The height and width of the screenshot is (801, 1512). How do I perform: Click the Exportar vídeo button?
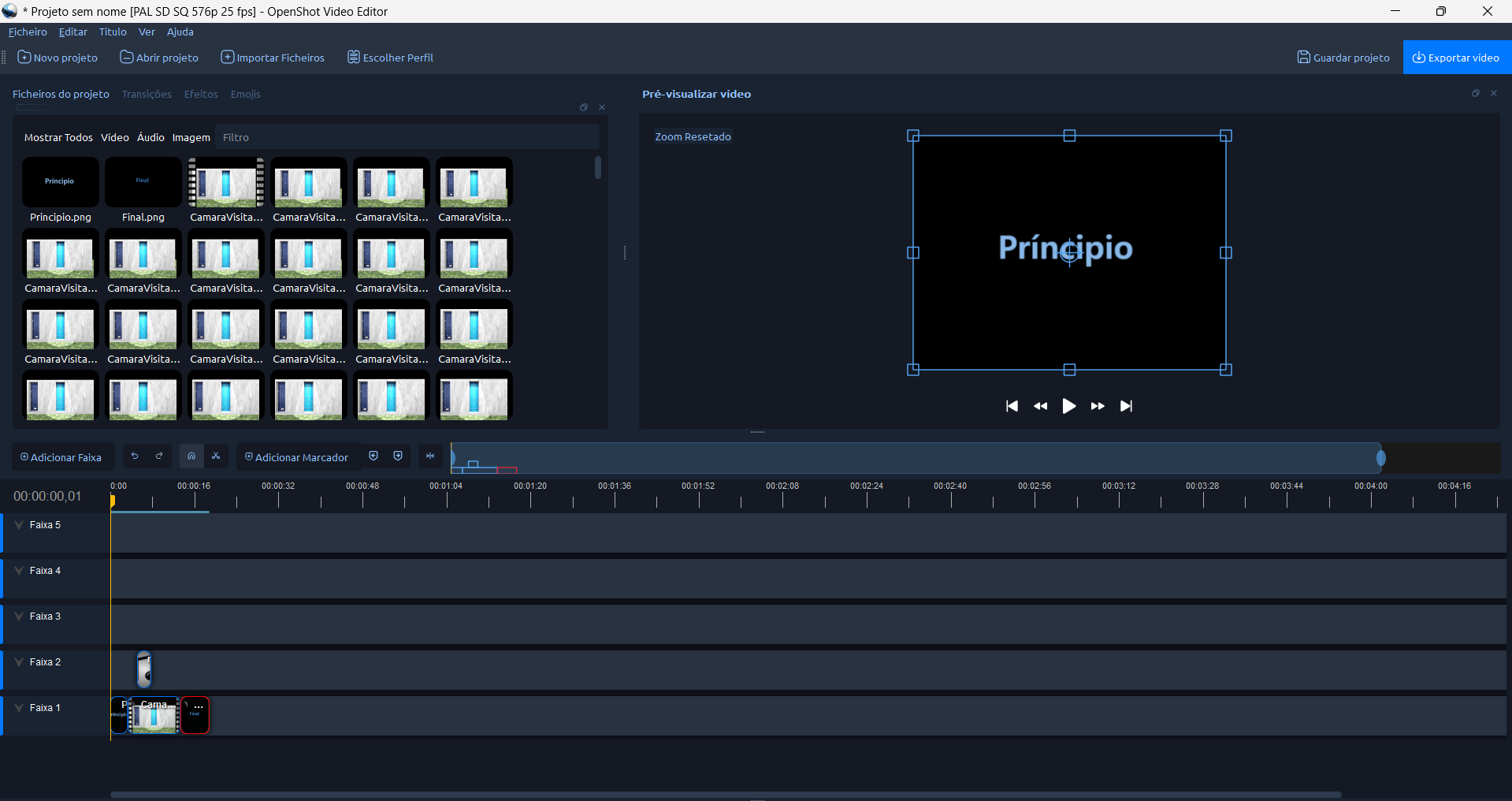point(1456,58)
